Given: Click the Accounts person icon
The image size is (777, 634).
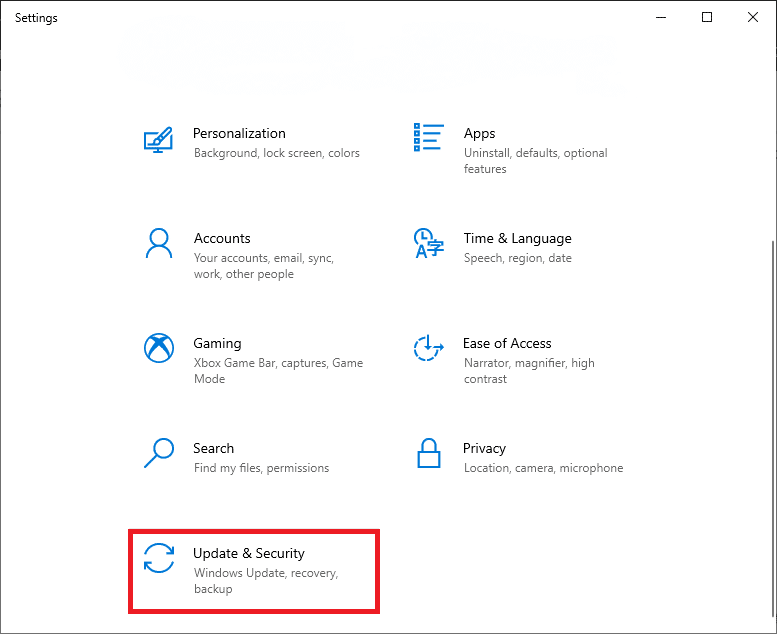Looking at the screenshot, I should click(x=158, y=243).
